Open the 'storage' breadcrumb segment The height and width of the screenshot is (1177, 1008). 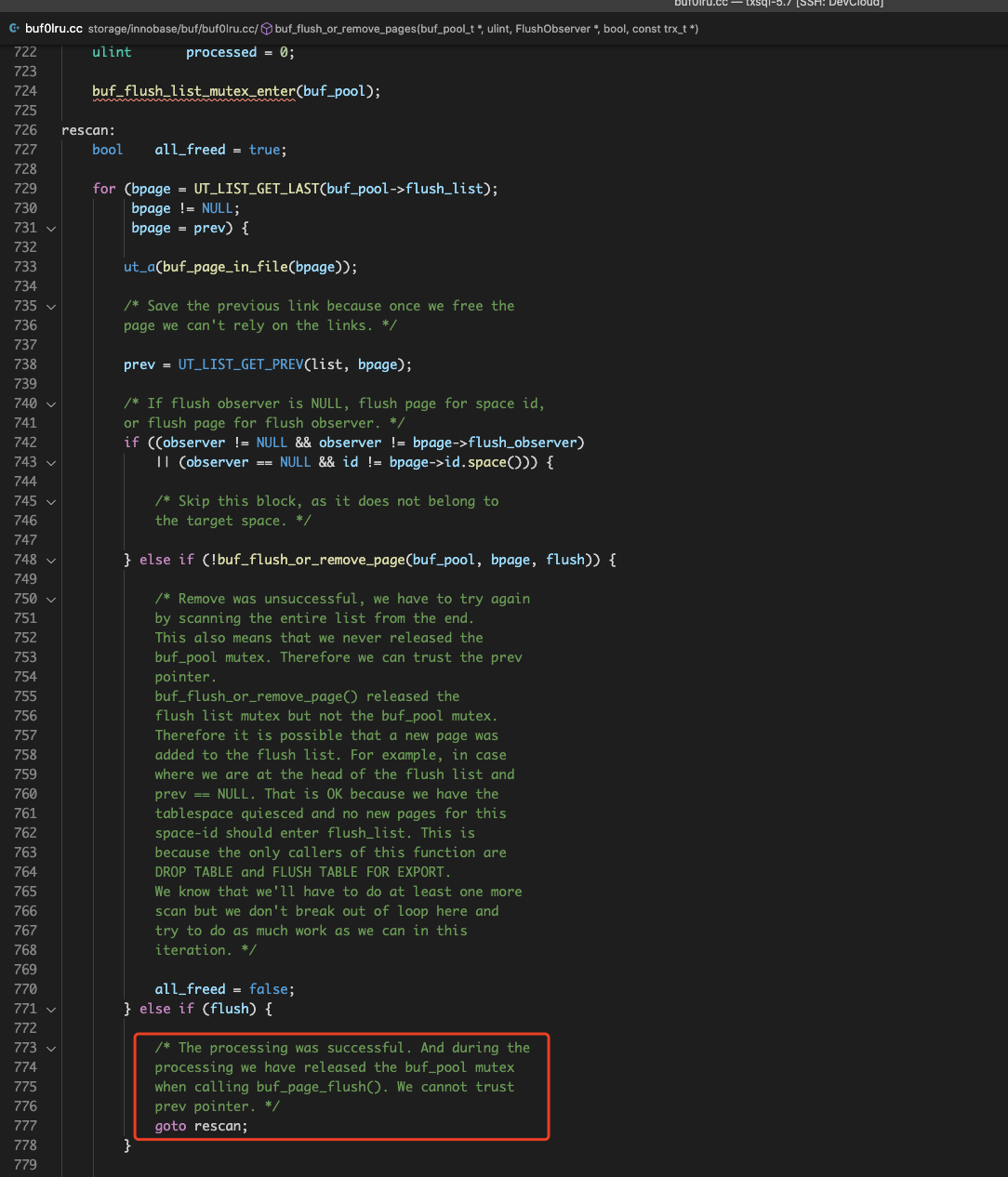(107, 29)
